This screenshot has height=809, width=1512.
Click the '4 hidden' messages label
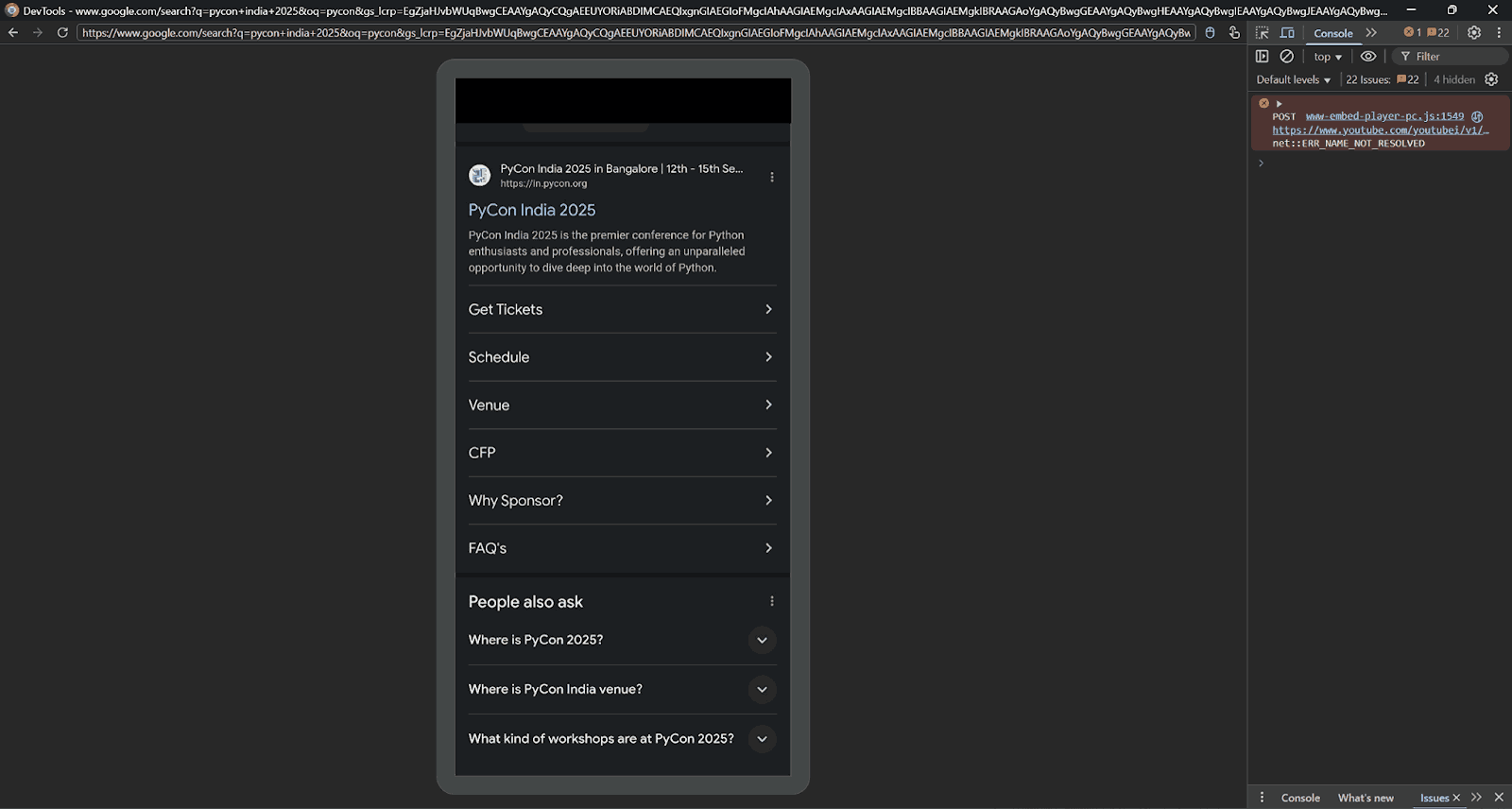tap(1454, 80)
